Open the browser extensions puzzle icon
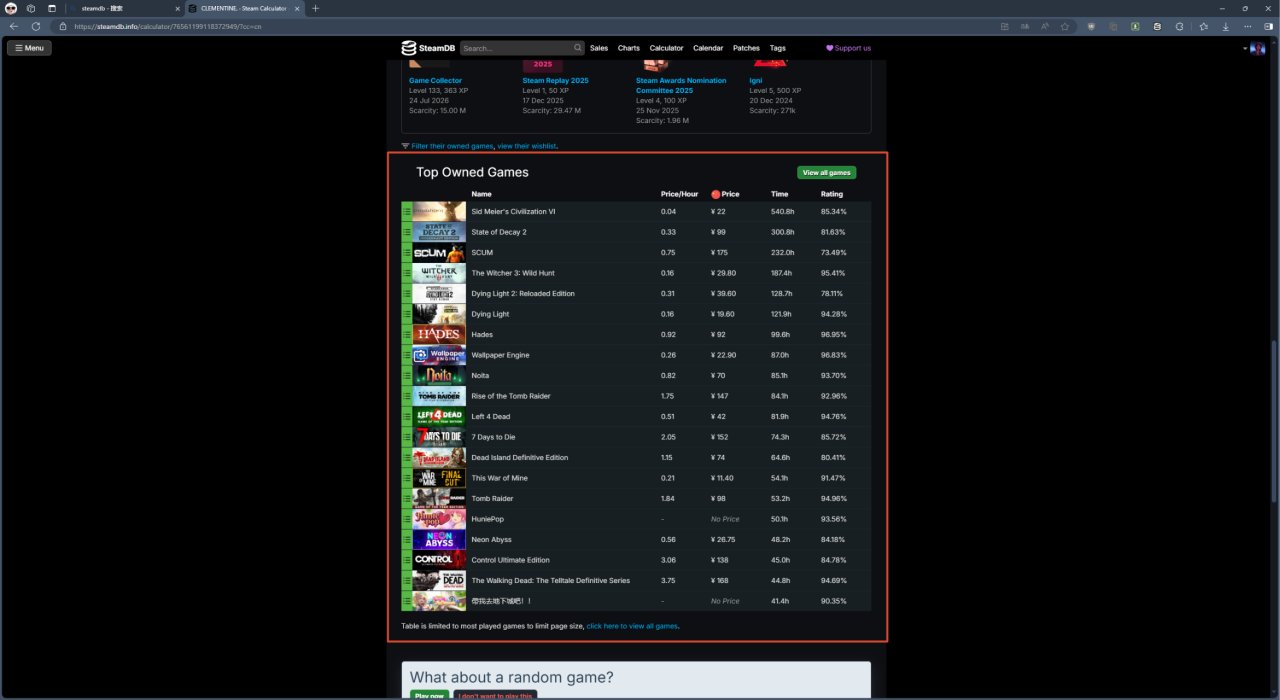Viewport: 1280px width, 700px height. (x=1179, y=26)
